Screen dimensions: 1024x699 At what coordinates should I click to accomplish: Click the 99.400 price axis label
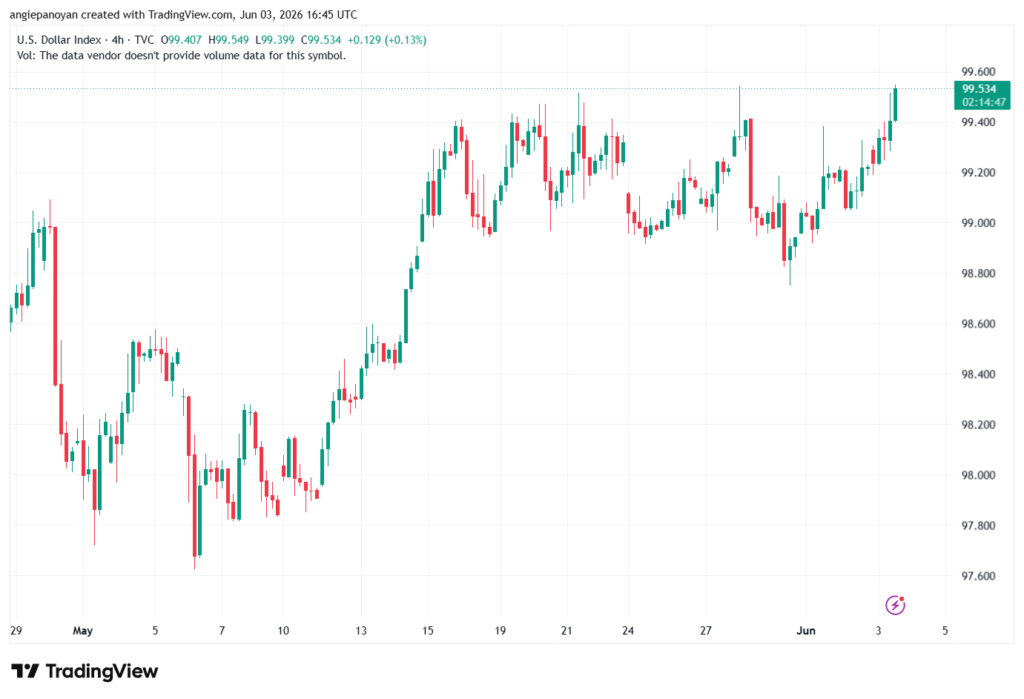[x=978, y=122]
